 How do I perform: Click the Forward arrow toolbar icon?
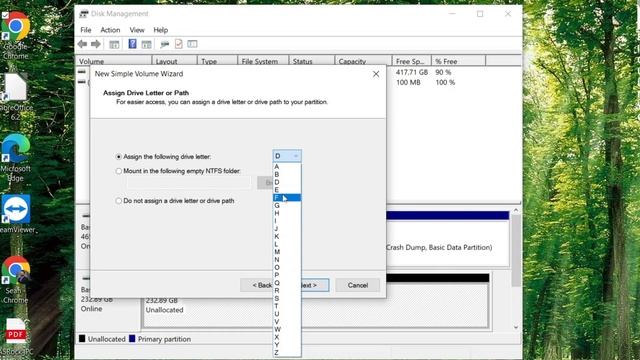click(96, 44)
